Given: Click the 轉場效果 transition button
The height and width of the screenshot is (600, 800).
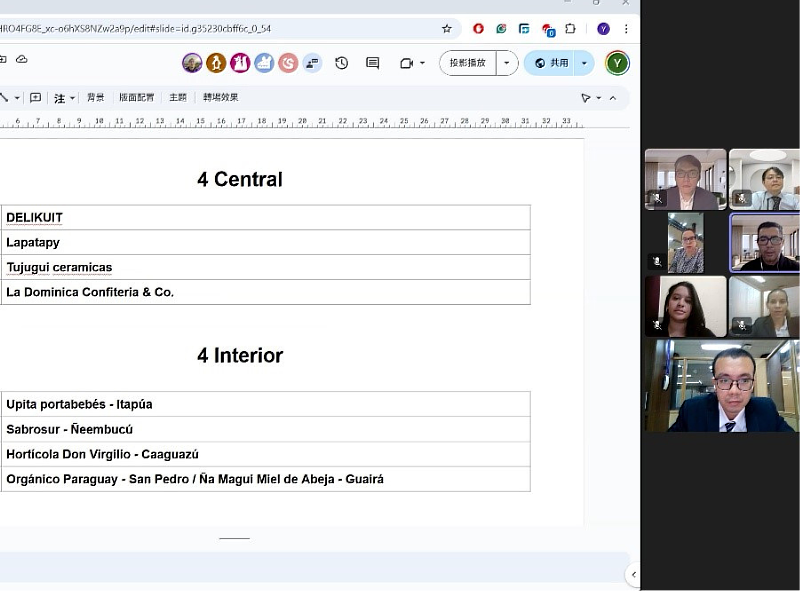Looking at the screenshot, I should [x=220, y=97].
